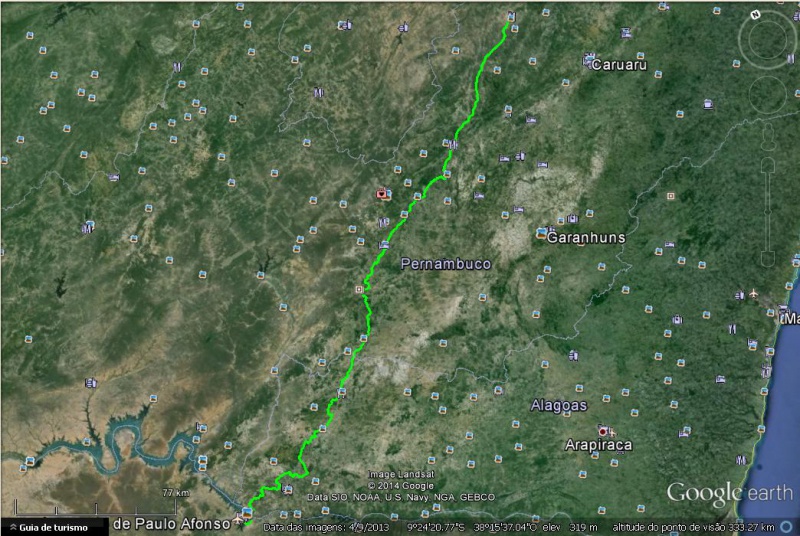Click the Paulo Afonso place label
The image size is (800, 536).
click(x=172, y=524)
